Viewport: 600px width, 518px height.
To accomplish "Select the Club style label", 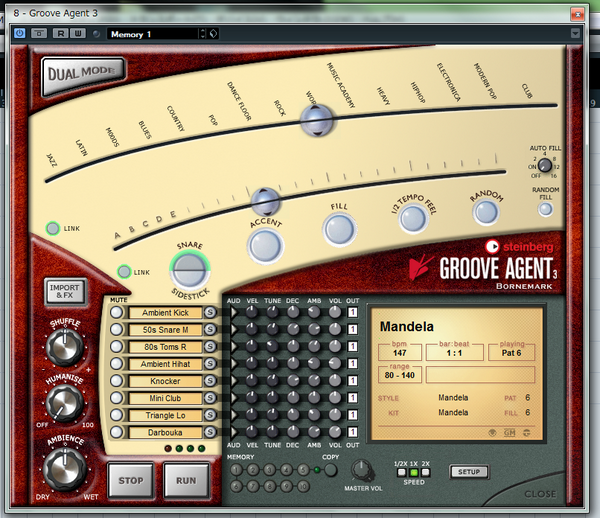I will (527, 91).
